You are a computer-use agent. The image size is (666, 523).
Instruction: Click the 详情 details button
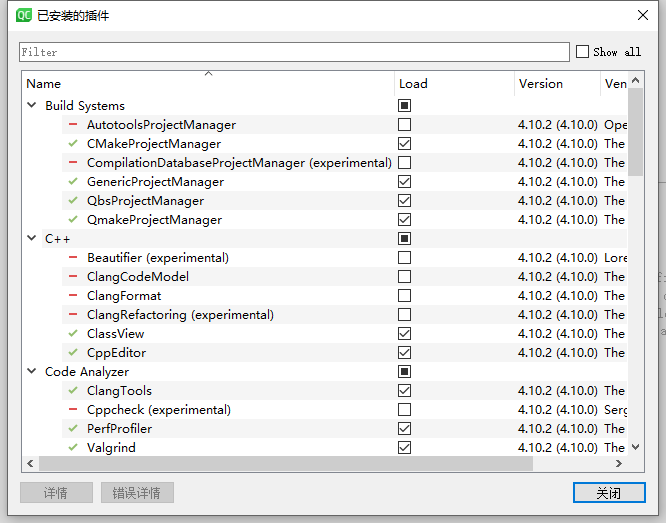coord(56,493)
